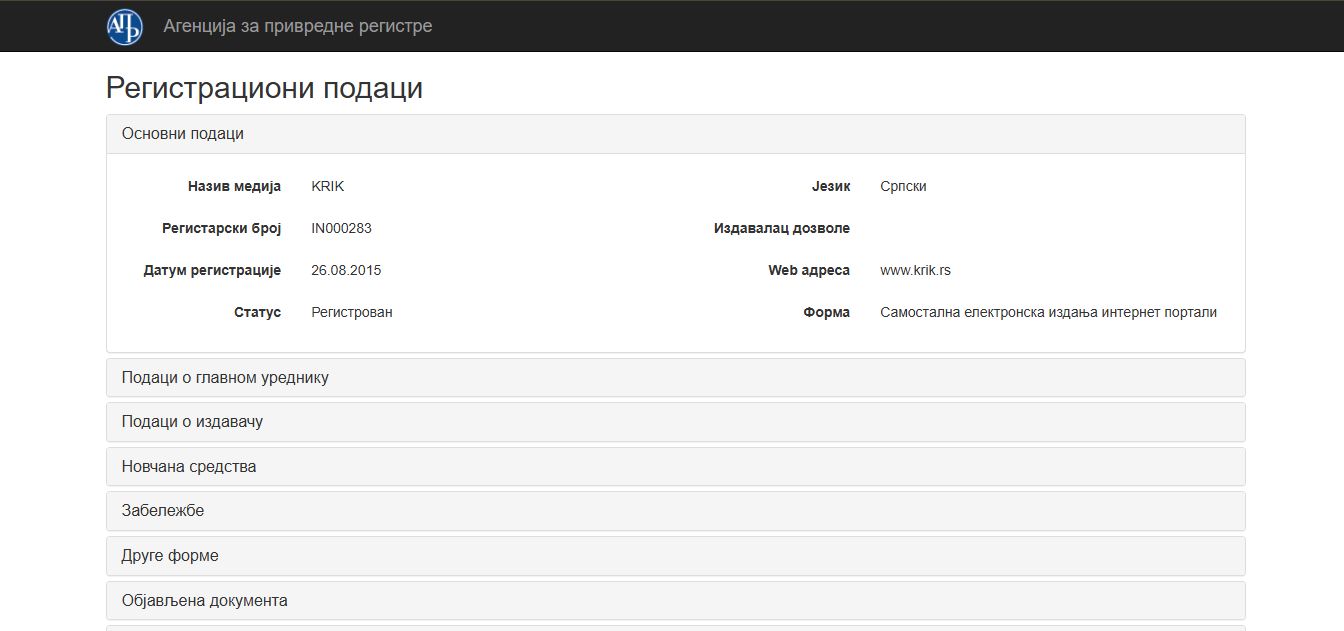Click the Издавалац дозволе field label
The height and width of the screenshot is (631, 1344).
pos(781,229)
